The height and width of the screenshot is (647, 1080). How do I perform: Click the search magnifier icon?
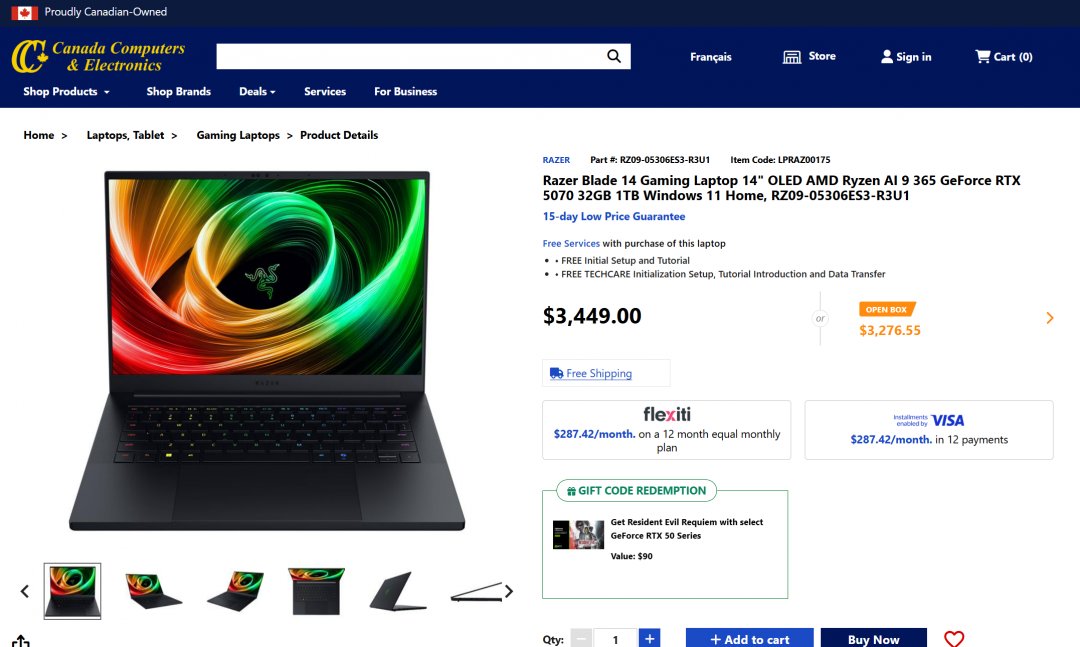click(614, 57)
